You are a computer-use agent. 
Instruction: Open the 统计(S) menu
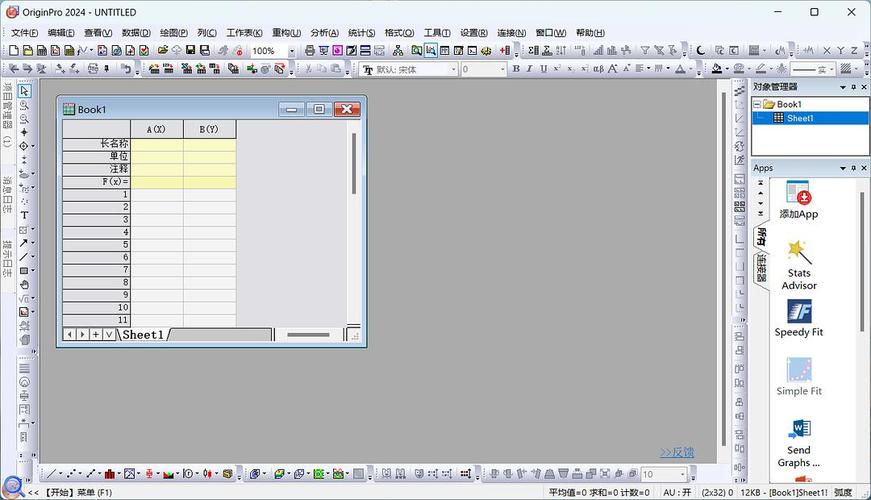362,33
